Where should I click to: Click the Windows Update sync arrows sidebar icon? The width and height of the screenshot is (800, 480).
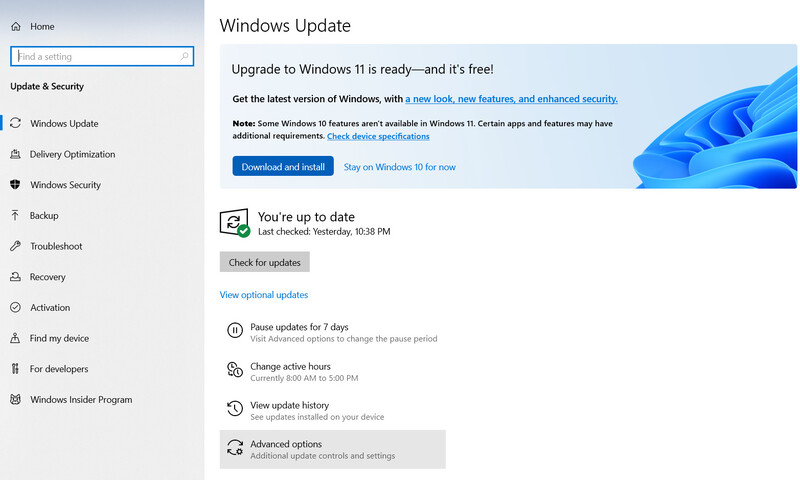[15, 123]
